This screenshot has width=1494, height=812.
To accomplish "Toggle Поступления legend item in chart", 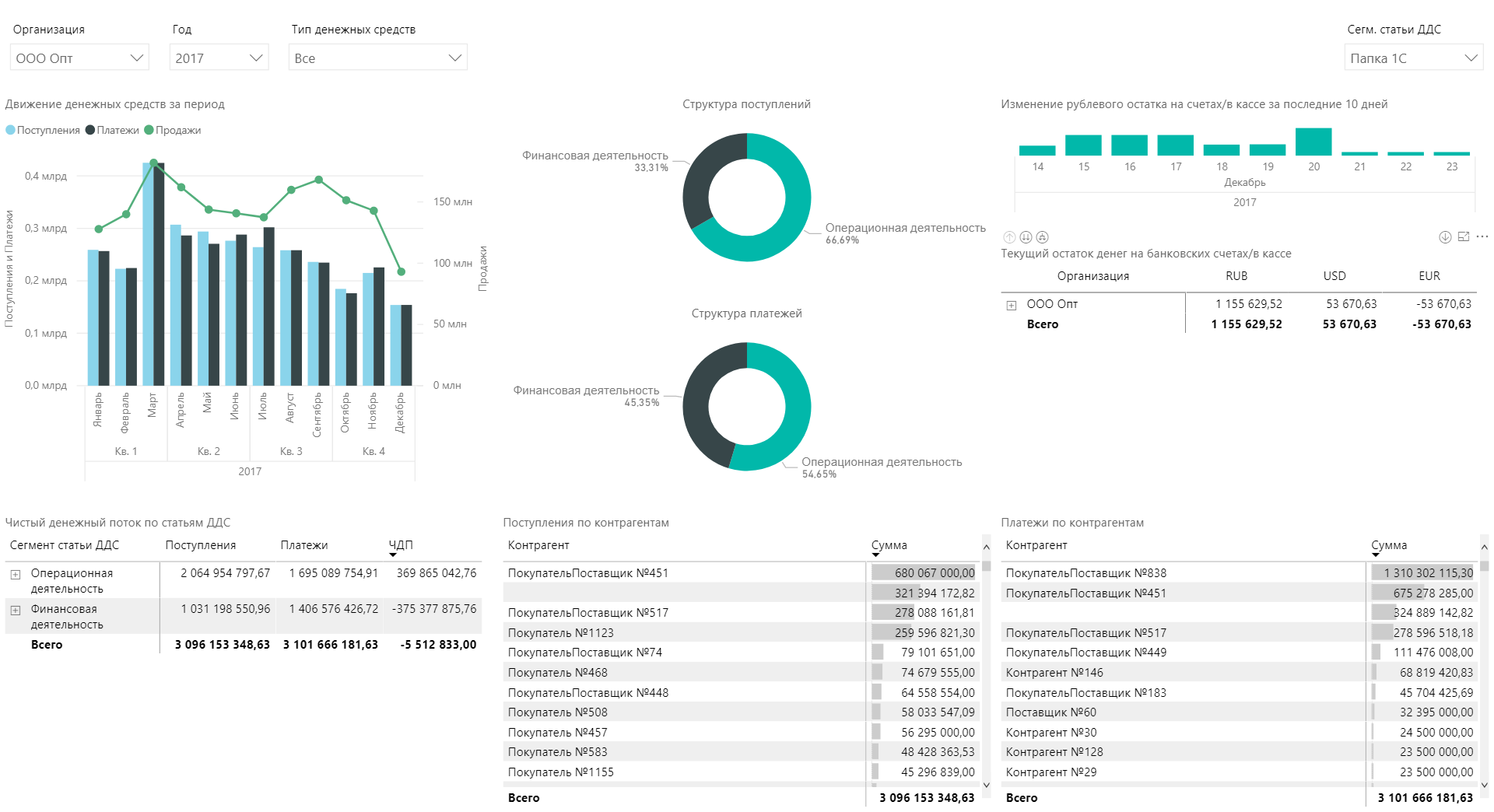I will pos(43,131).
